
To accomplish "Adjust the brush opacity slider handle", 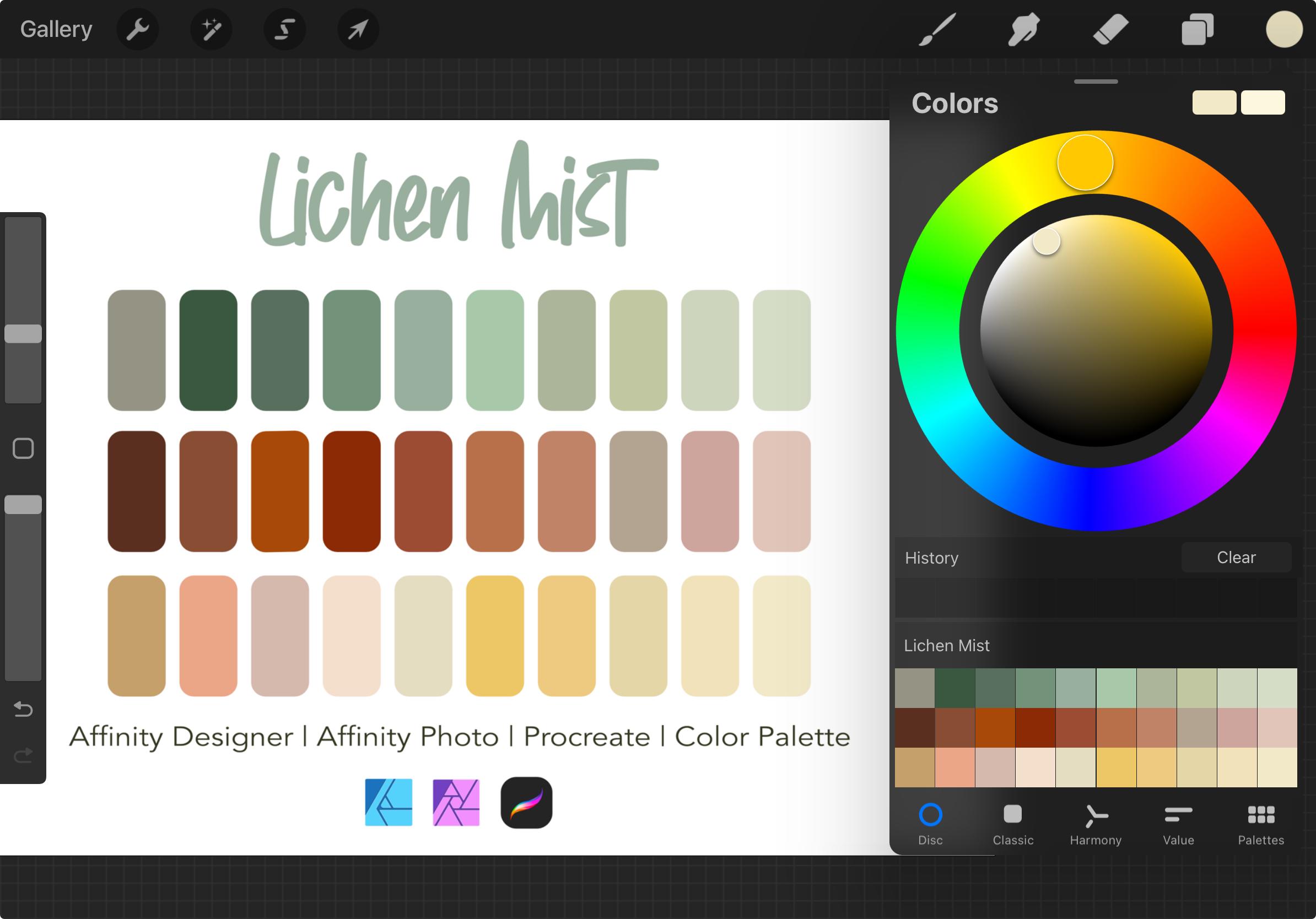I will 23,505.
